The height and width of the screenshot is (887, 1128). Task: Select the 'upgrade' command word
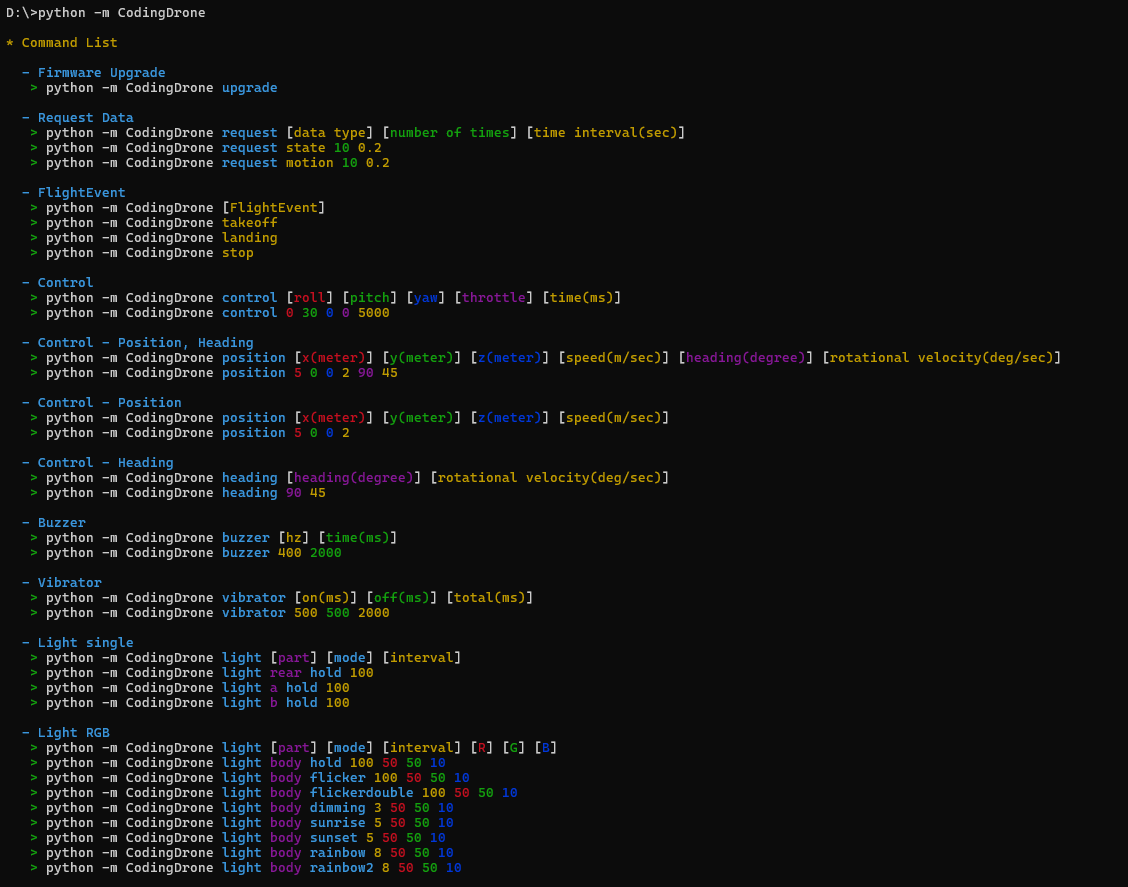pyautogui.click(x=250, y=88)
